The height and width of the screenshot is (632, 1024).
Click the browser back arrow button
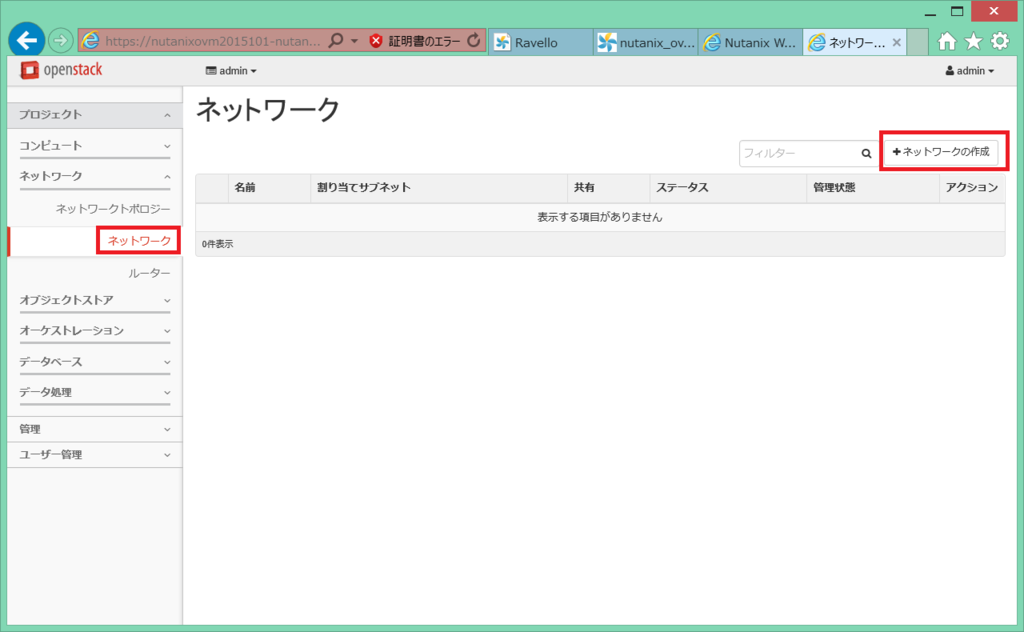pos(27,40)
